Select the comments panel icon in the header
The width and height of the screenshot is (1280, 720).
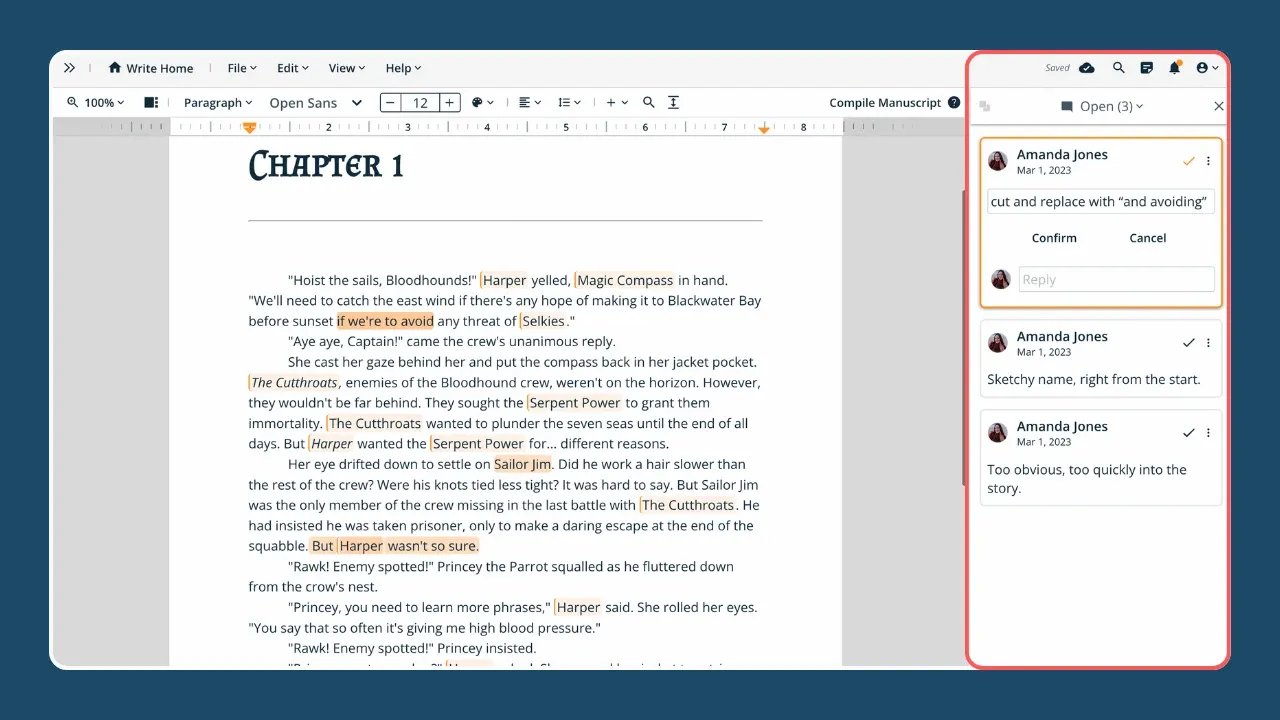tap(1146, 68)
